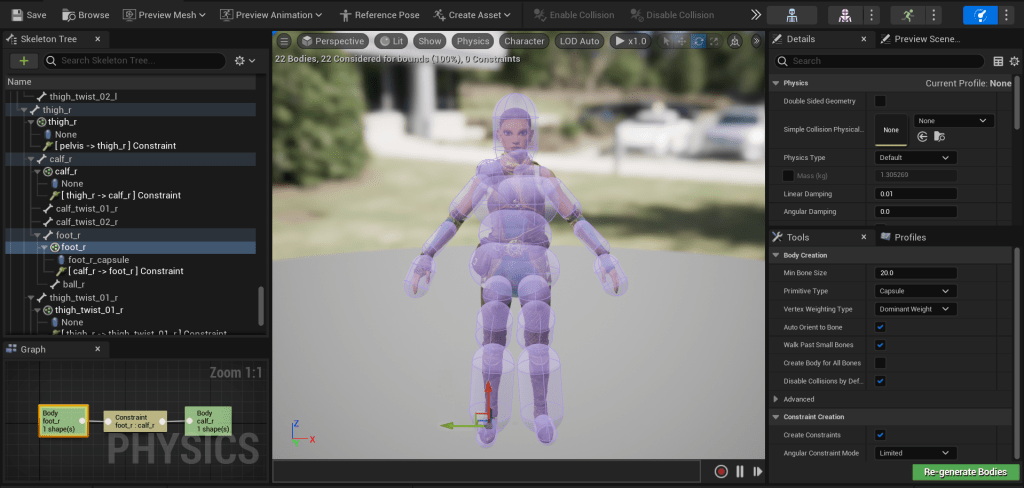Click the Details settings gear icon

pyautogui.click(x=1015, y=61)
